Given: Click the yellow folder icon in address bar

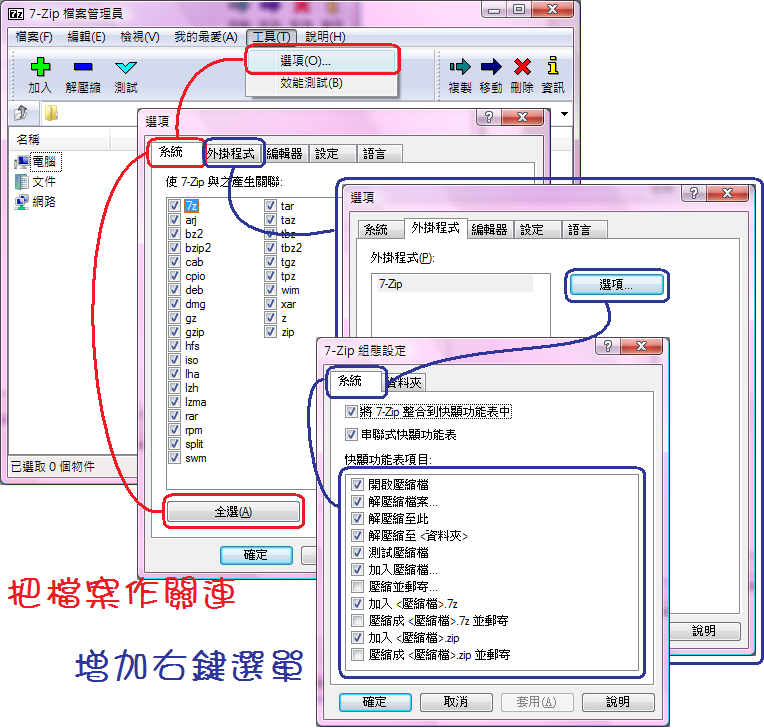Looking at the screenshot, I should (51, 113).
